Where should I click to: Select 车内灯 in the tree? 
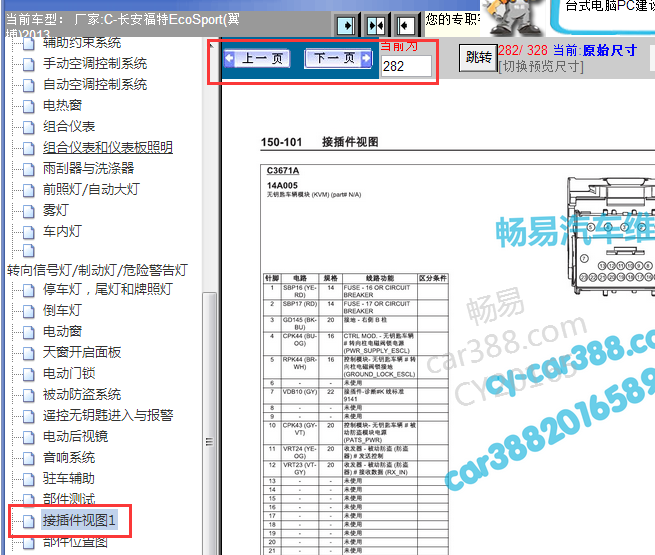point(62,231)
